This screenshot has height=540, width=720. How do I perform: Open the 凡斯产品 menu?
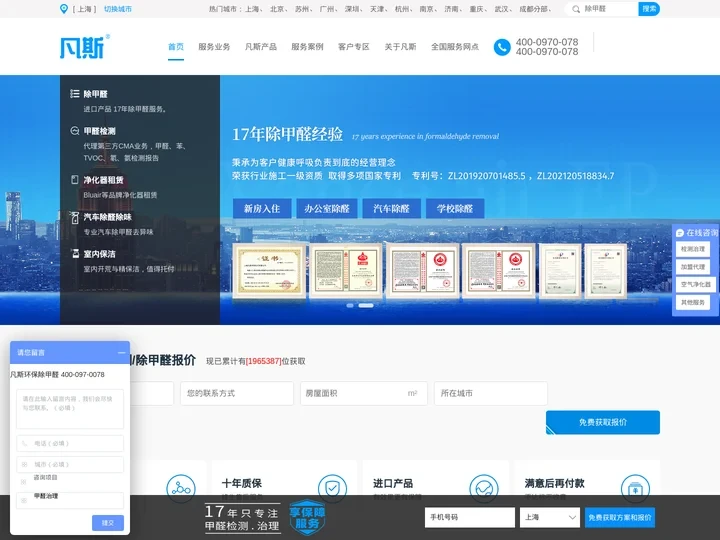point(261,47)
